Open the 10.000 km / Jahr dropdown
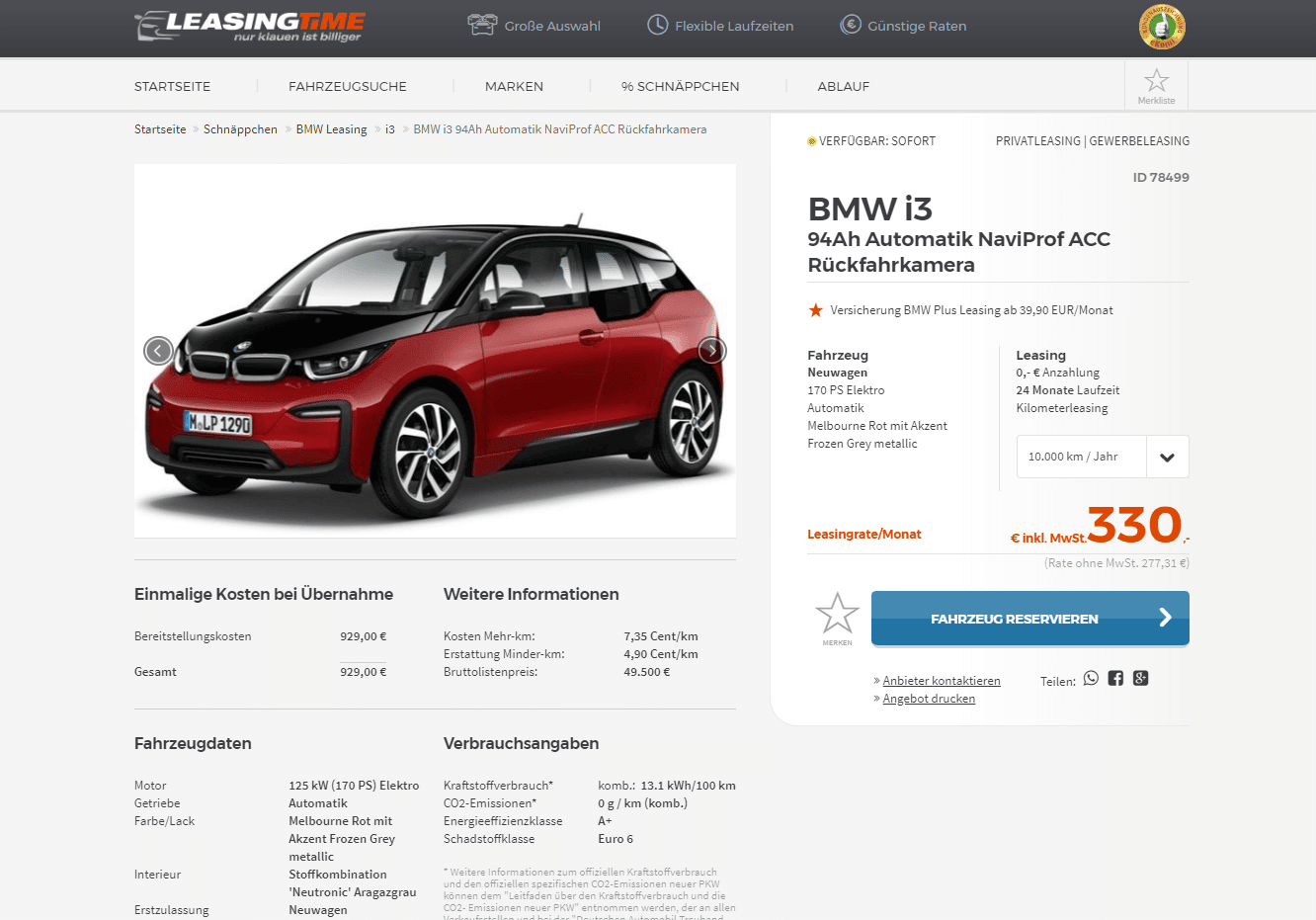 coord(1103,457)
